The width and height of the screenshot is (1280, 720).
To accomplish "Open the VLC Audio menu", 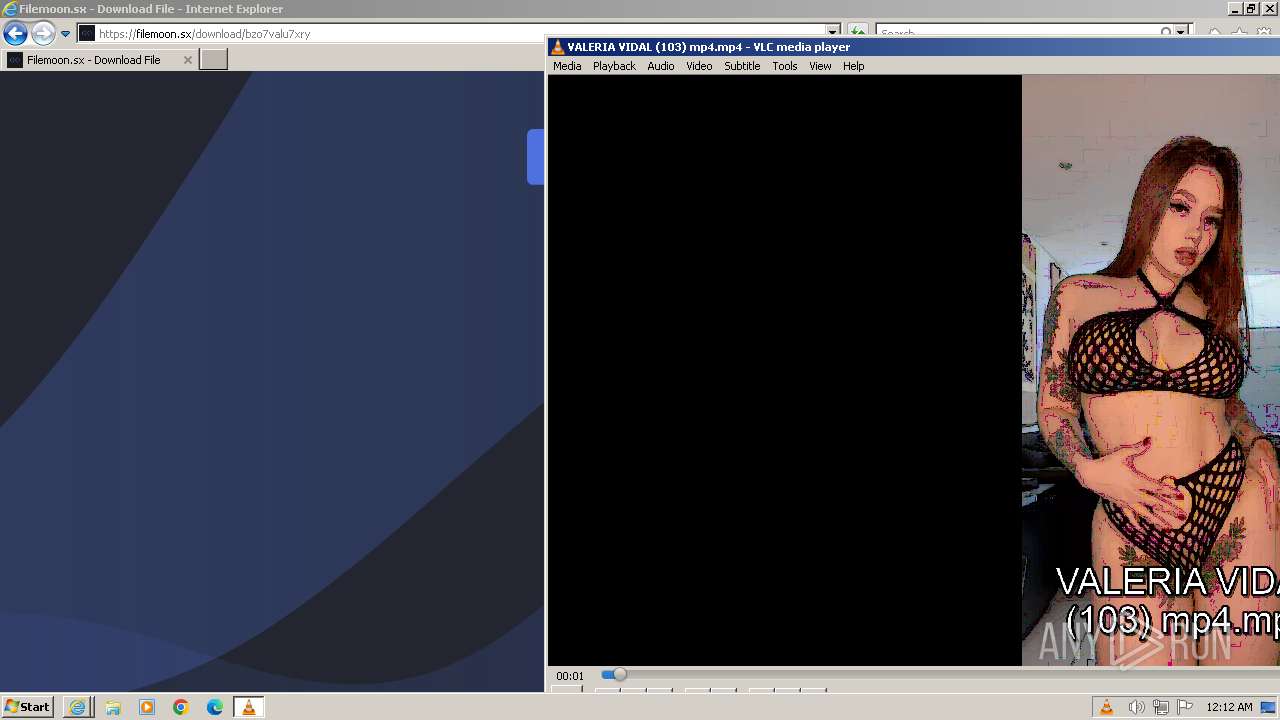I will coord(660,66).
